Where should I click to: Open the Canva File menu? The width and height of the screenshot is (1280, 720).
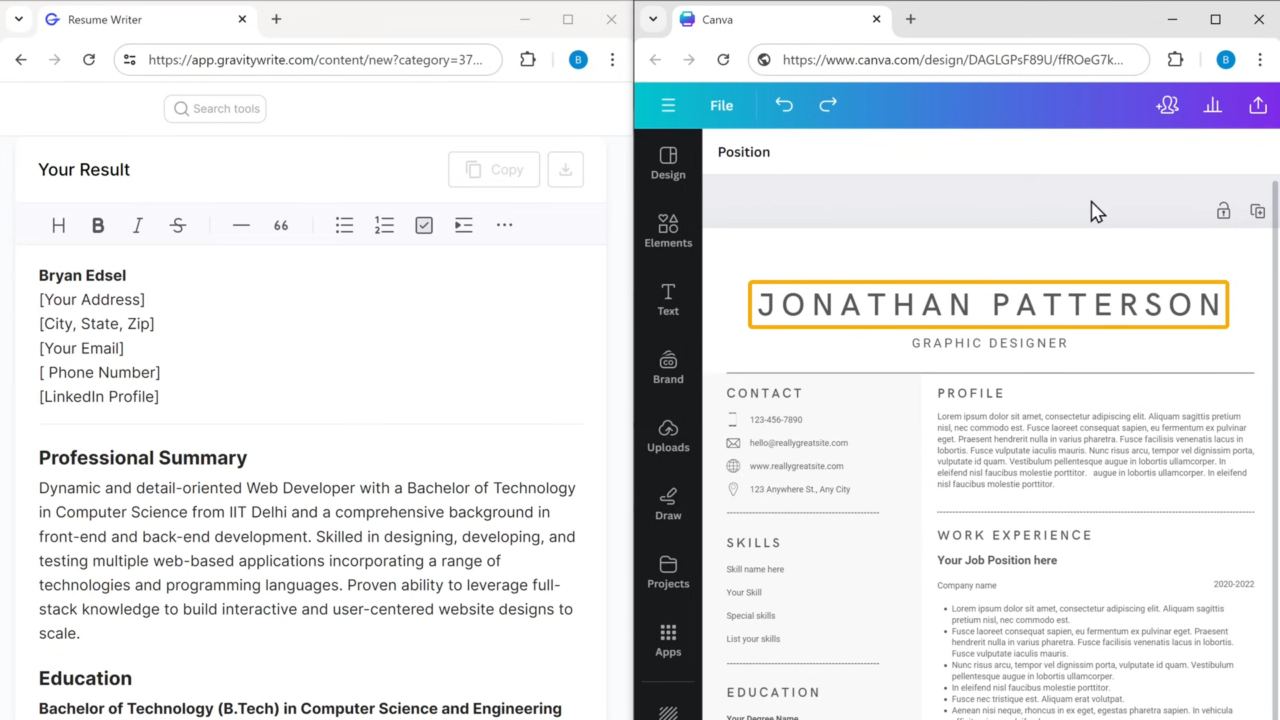click(721, 105)
